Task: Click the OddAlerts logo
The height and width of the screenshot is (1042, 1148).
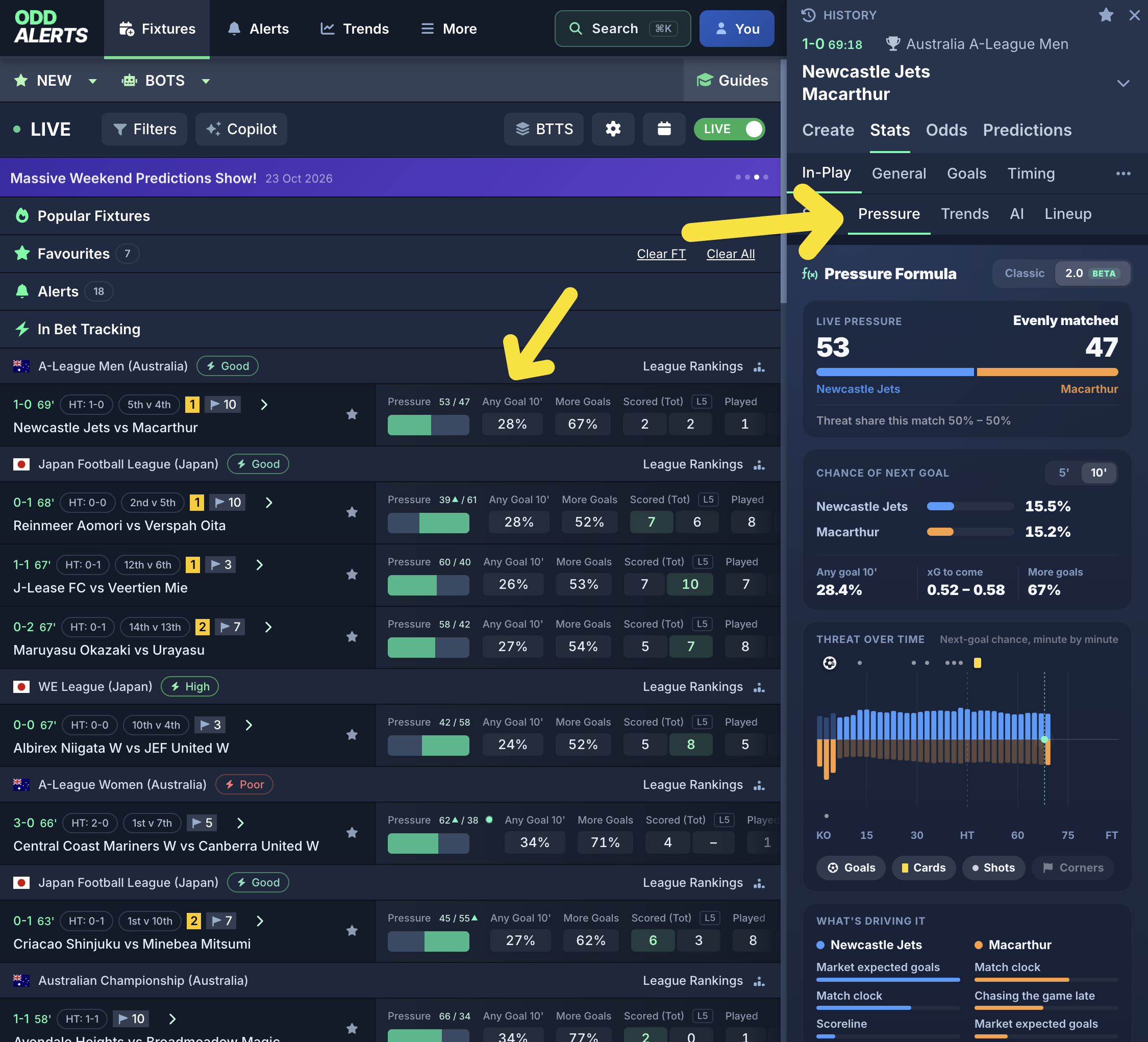Action: (x=51, y=28)
